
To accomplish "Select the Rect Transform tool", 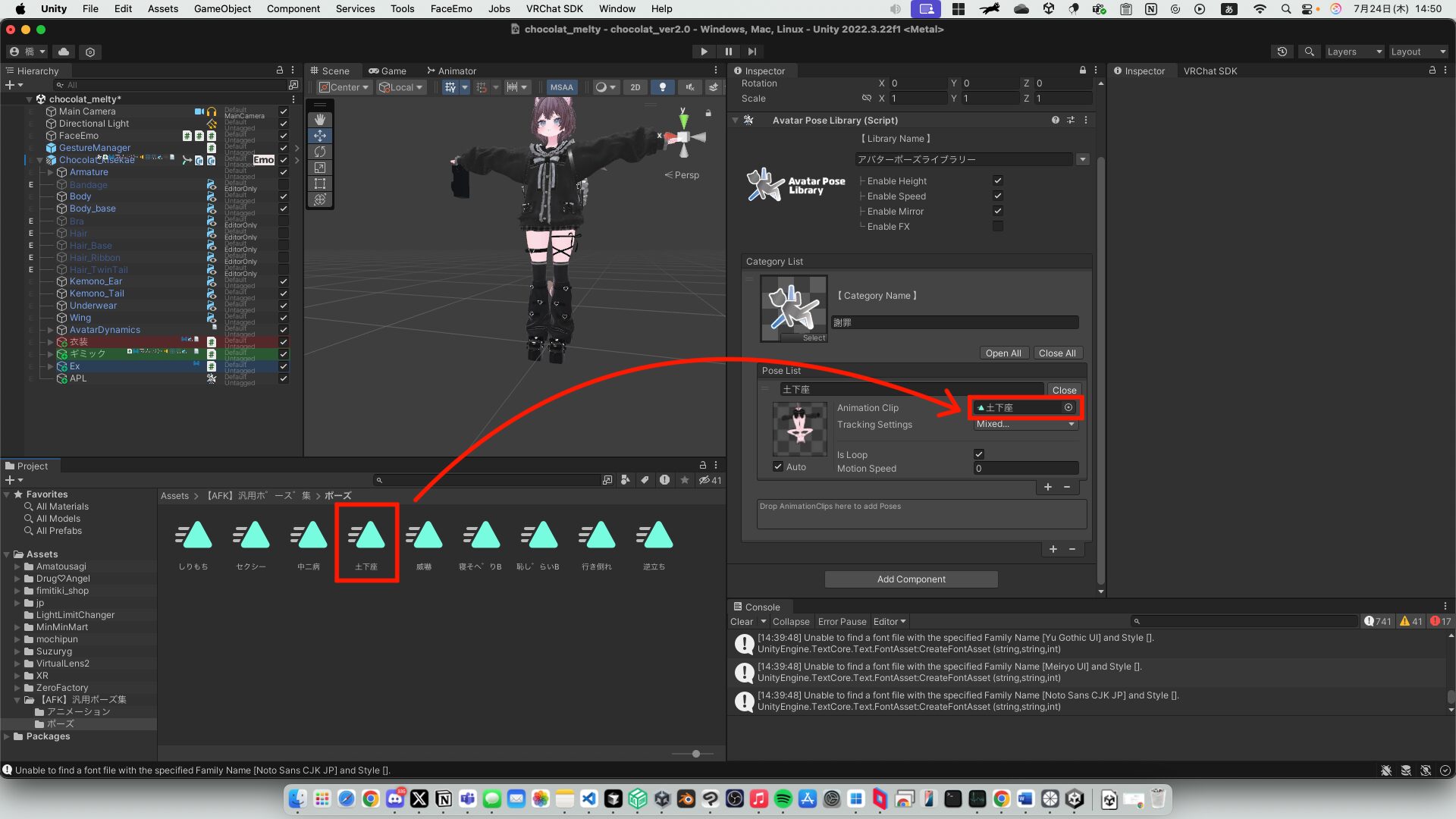I will coord(319,184).
